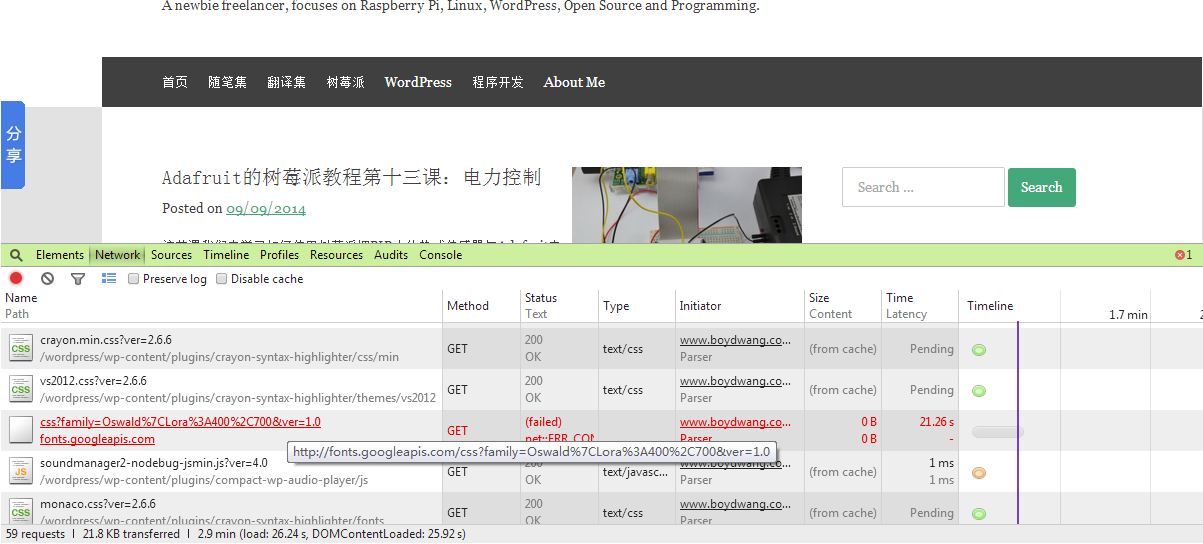Sort requests by the Size column header
The image size is (1203, 544).
819,298
